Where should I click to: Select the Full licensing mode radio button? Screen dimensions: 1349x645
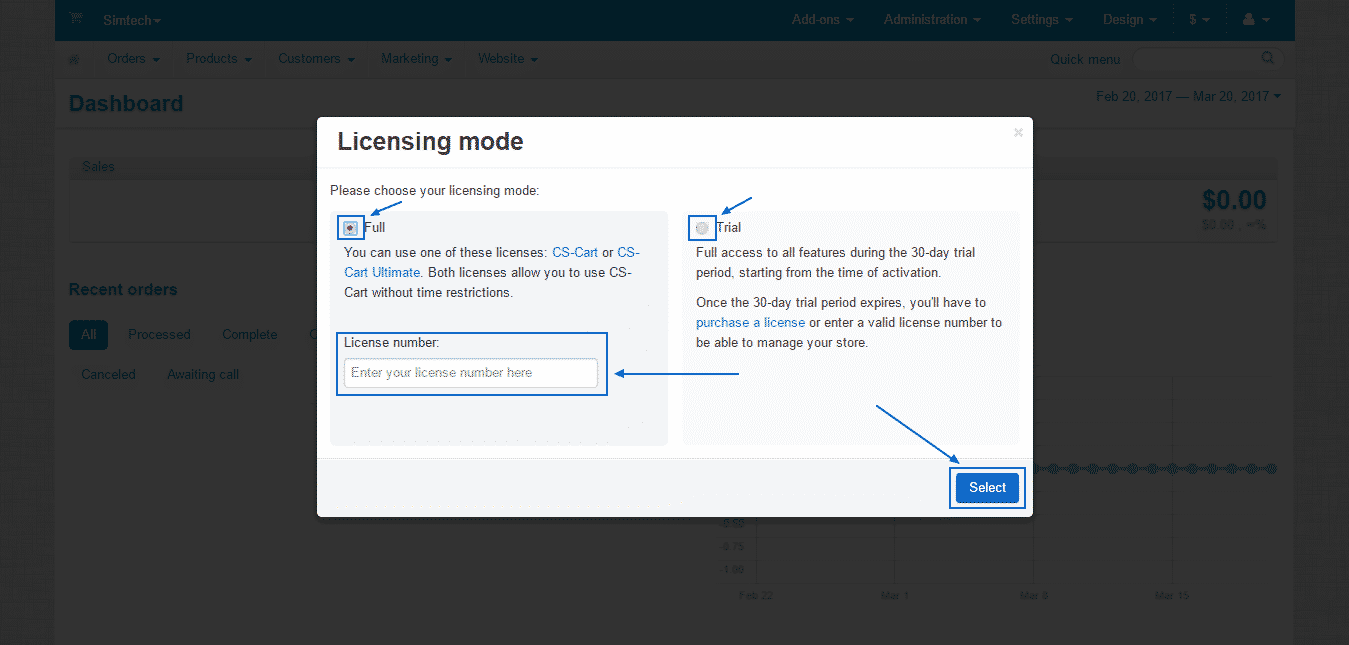(x=350, y=227)
